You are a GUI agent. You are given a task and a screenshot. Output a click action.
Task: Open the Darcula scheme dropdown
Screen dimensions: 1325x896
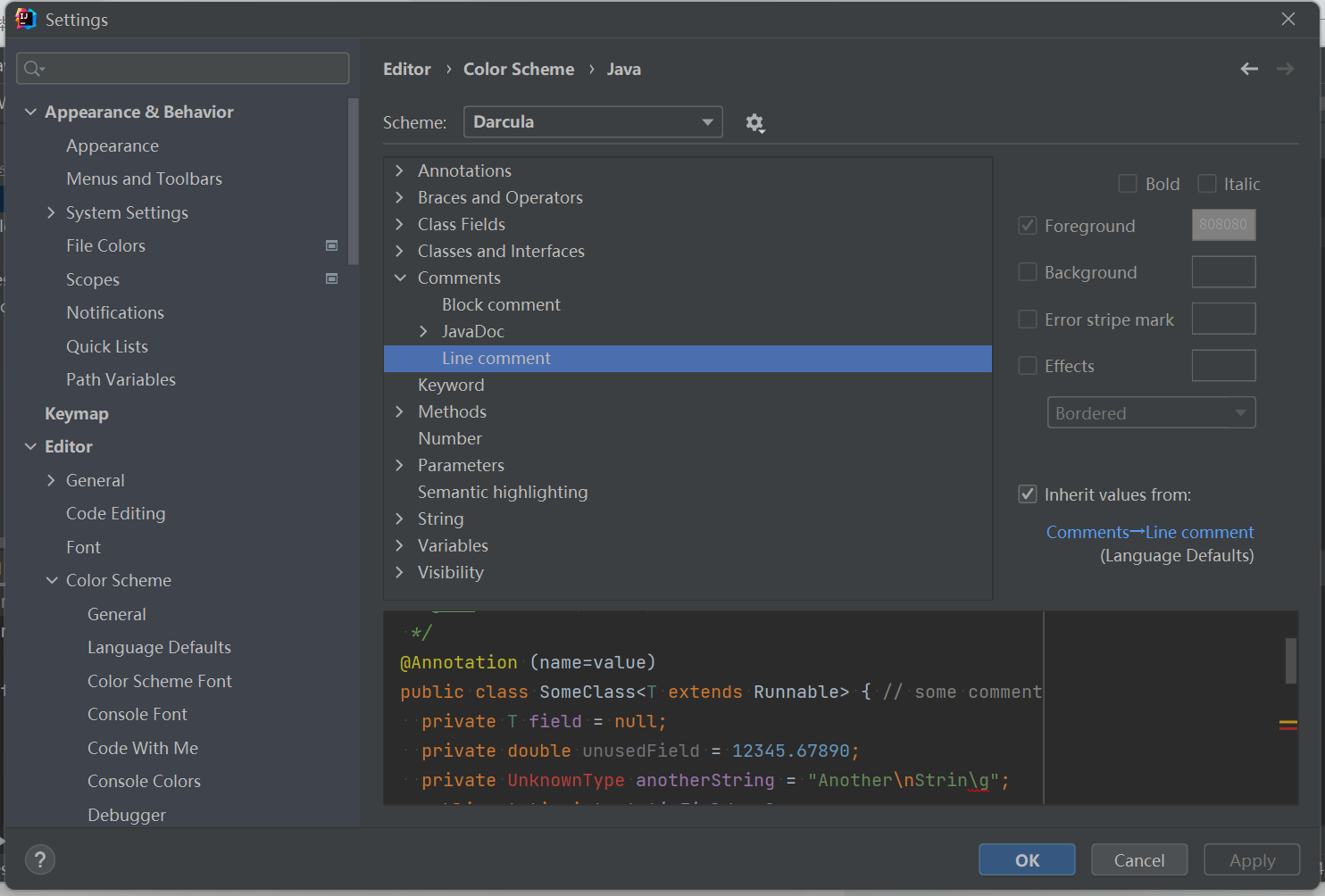pos(593,122)
